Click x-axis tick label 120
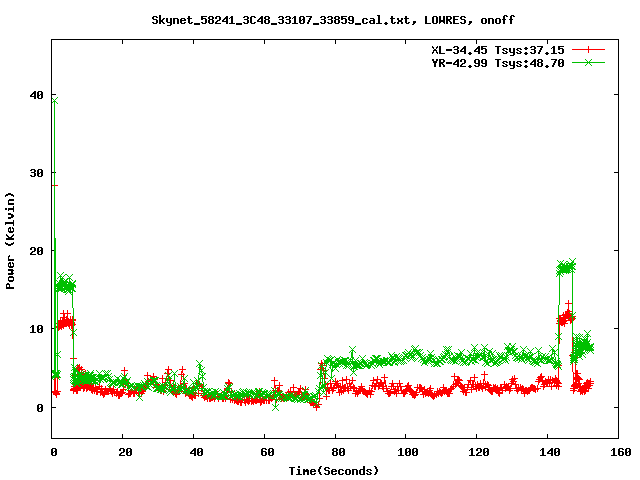Image resolution: width=640 pixels, height=480 pixels. pyautogui.click(x=479, y=452)
